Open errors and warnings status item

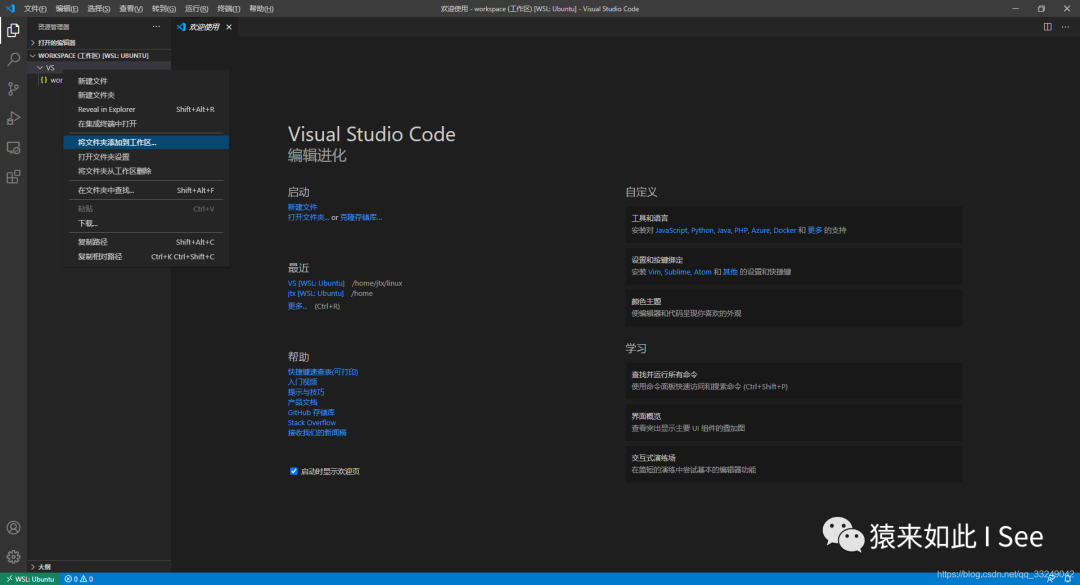pos(79,579)
